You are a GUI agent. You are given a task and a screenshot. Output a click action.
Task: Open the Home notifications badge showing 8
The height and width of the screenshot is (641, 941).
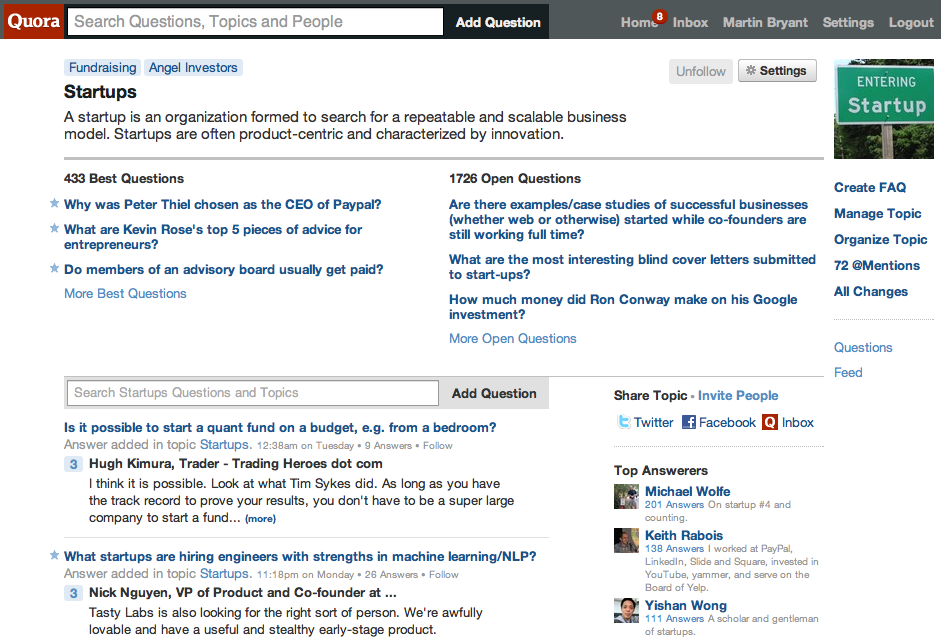[x=660, y=16]
